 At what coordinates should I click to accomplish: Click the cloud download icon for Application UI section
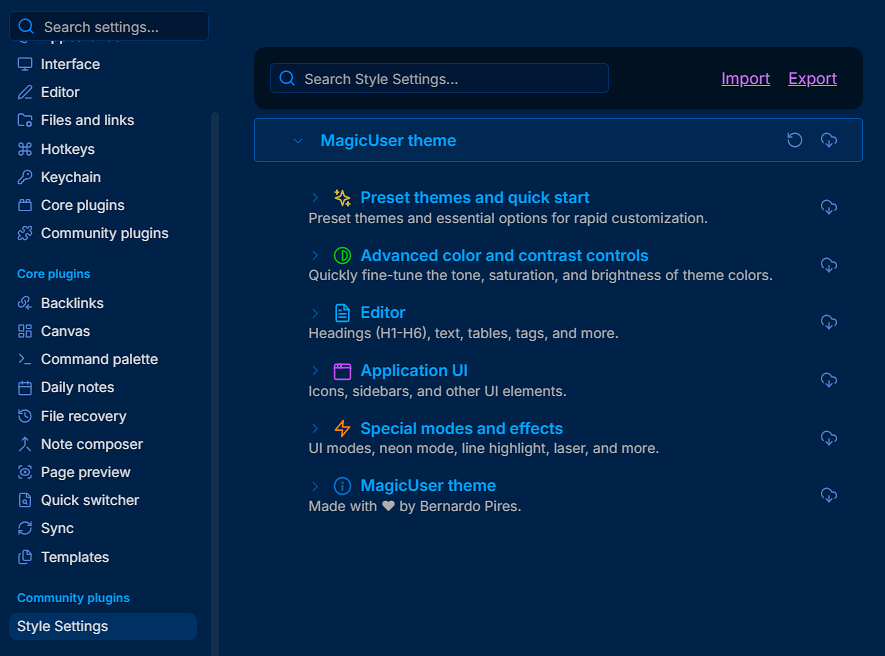click(x=829, y=380)
